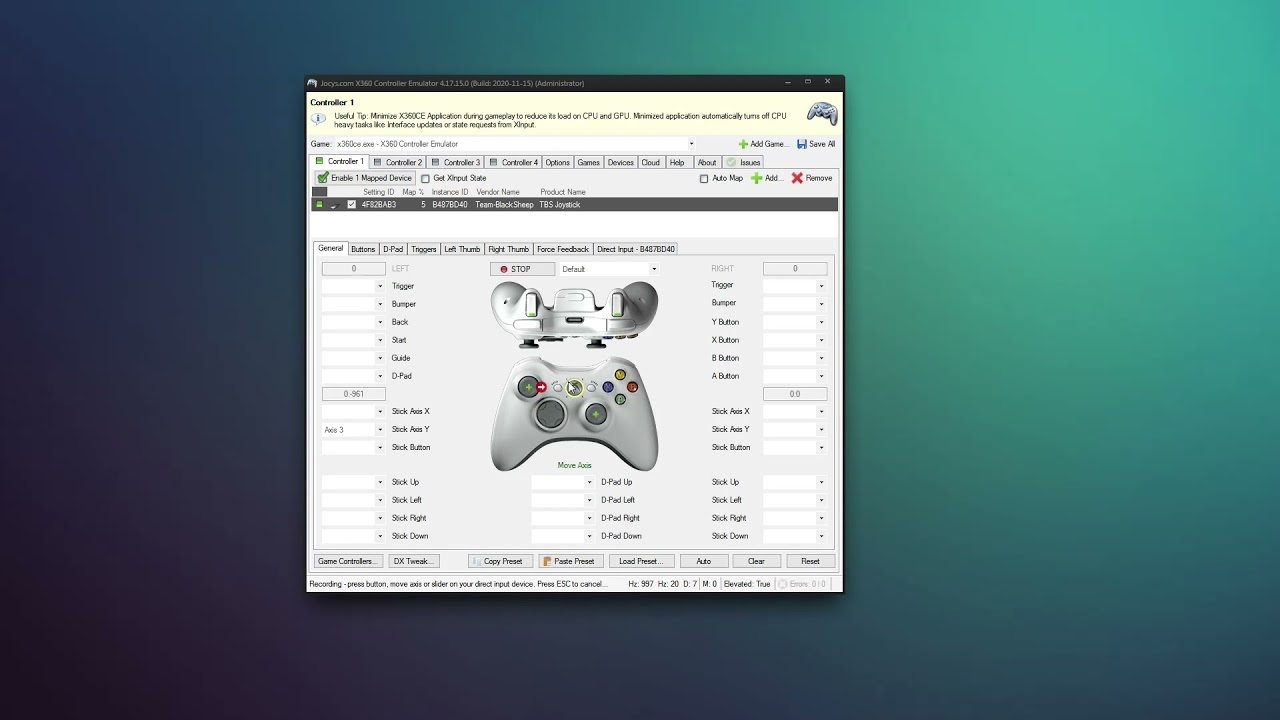Click the X button on the controller image
The height and width of the screenshot is (720, 1280).
point(608,387)
